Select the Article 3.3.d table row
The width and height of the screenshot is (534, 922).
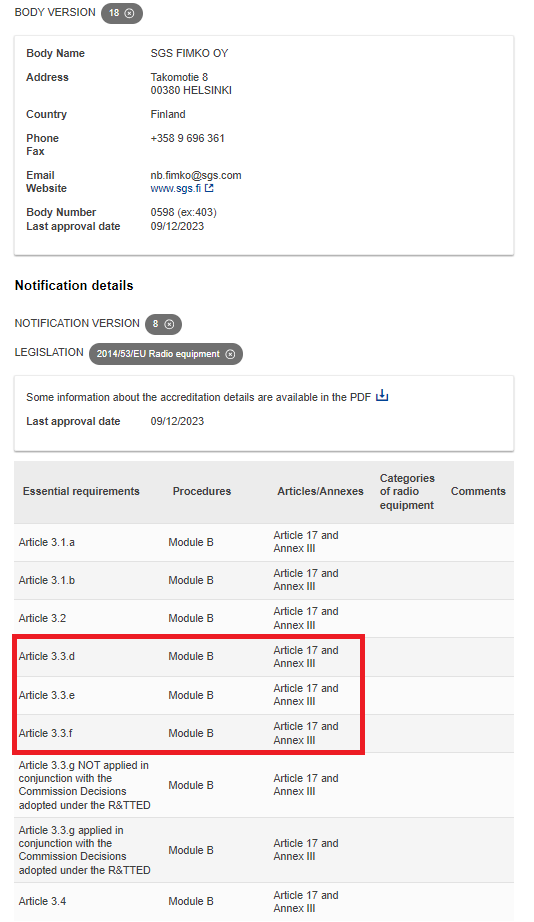[264, 657]
